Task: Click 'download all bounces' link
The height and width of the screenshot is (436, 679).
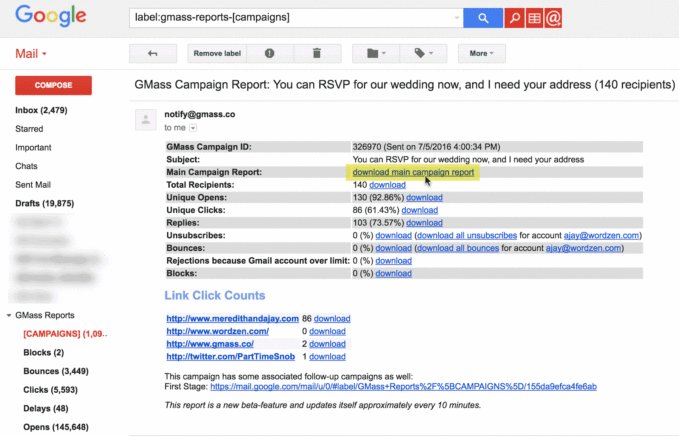Action: tap(458, 248)
